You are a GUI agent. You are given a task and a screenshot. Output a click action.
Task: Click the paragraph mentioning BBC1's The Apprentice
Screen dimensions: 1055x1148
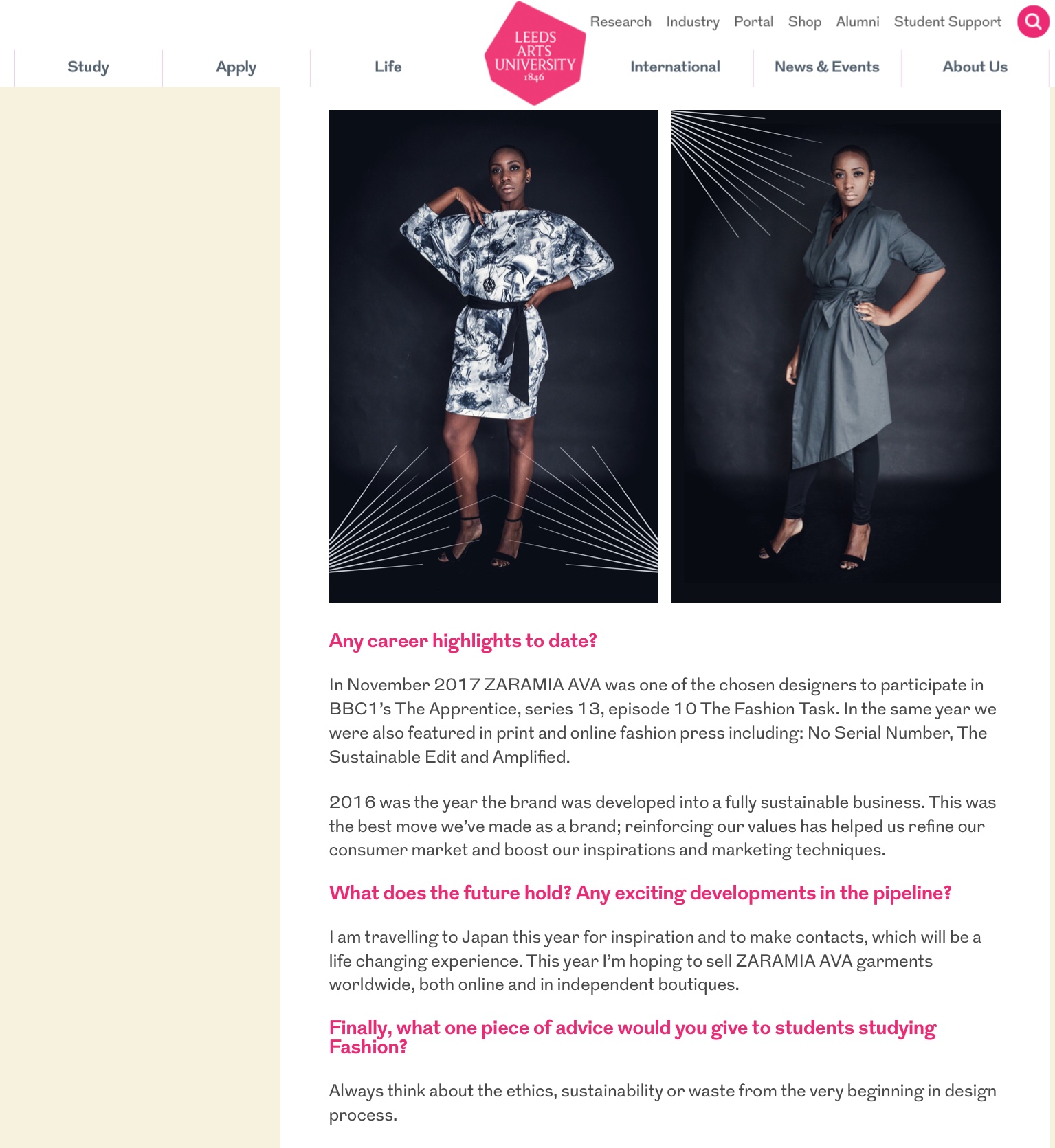coord(663,721)
